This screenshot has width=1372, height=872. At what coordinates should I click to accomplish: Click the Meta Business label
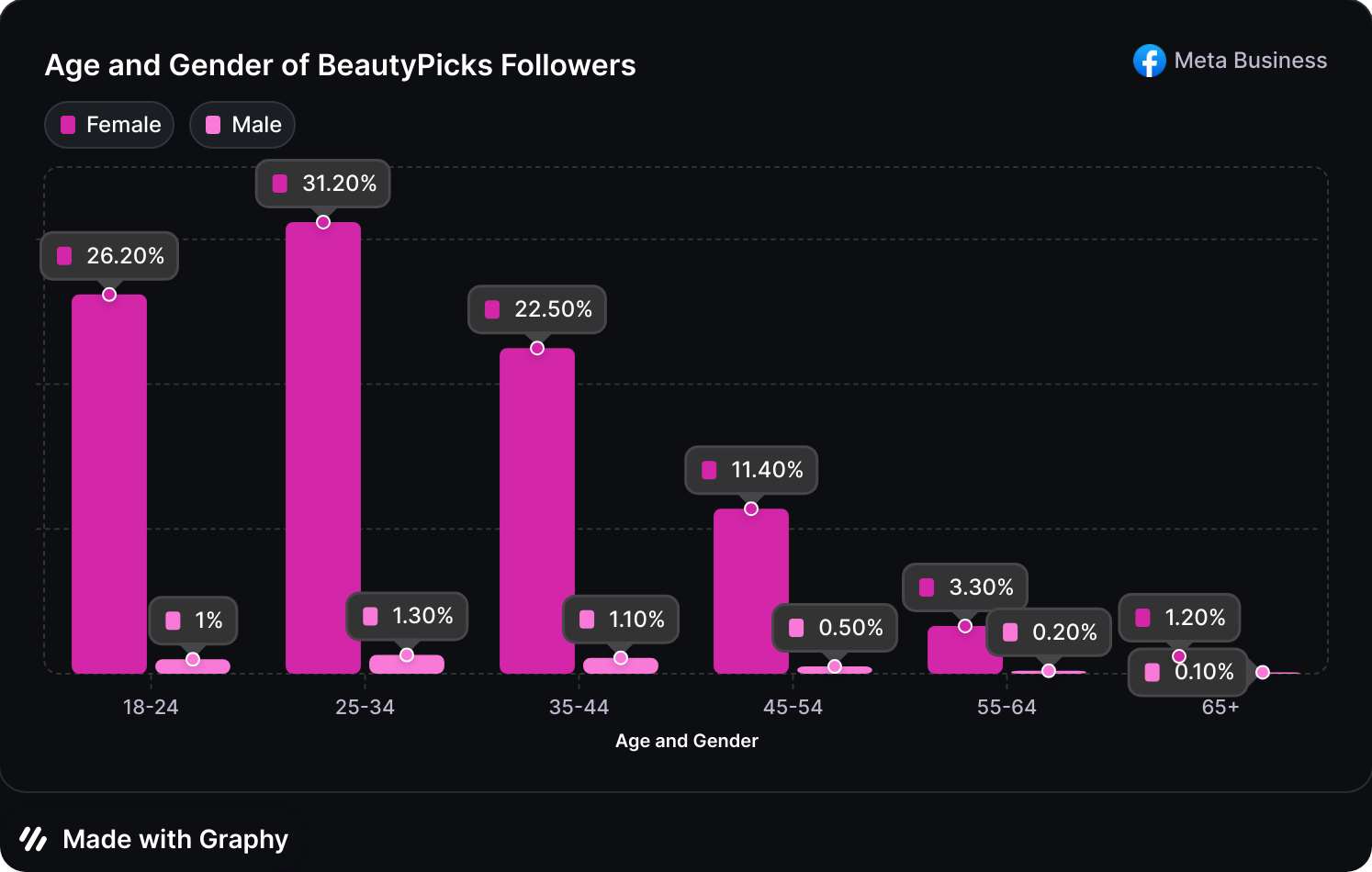point(1250,61)
